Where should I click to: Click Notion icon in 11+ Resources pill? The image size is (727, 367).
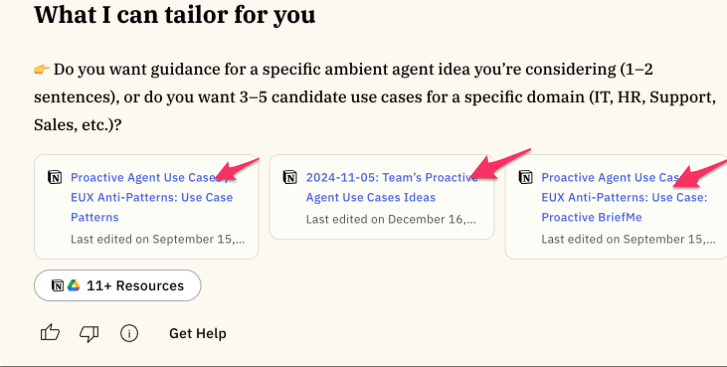[x=57, y=285]
